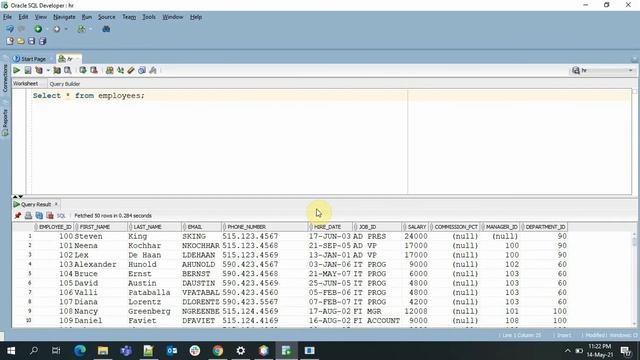
Task: Click the New file icon in main toolbar
Action: coord(10,41)
